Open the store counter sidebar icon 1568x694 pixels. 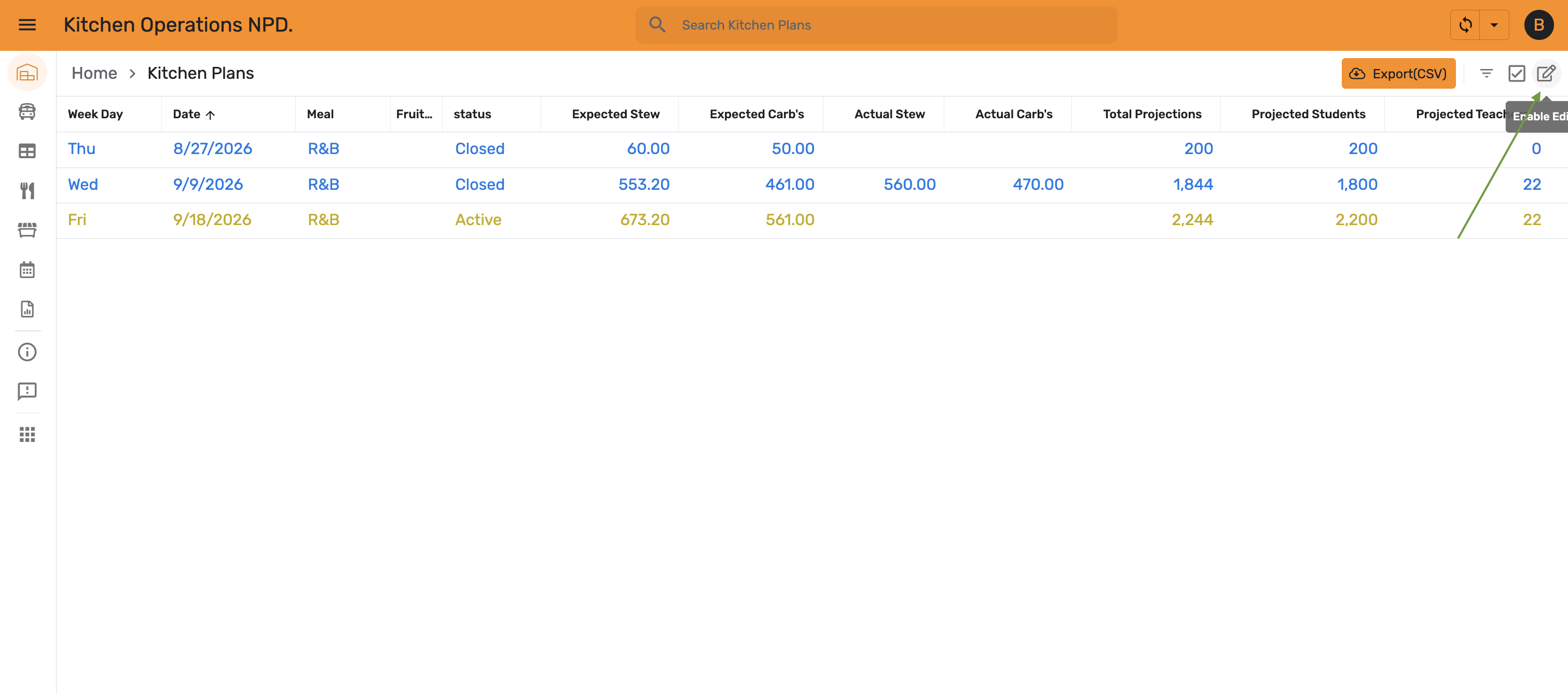pyautogui.click(x=27, y=230)
